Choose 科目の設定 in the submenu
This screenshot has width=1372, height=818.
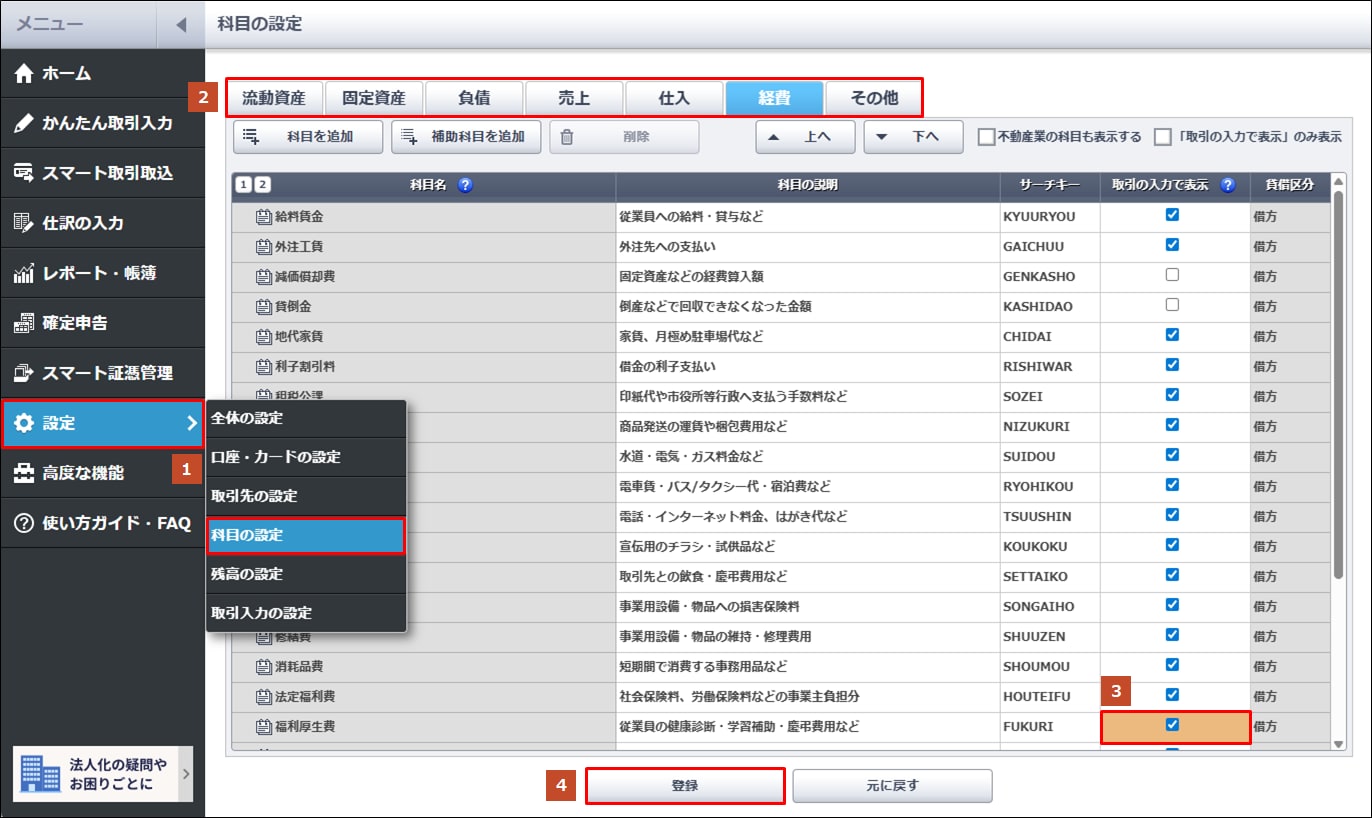click(x=306, y=535)
